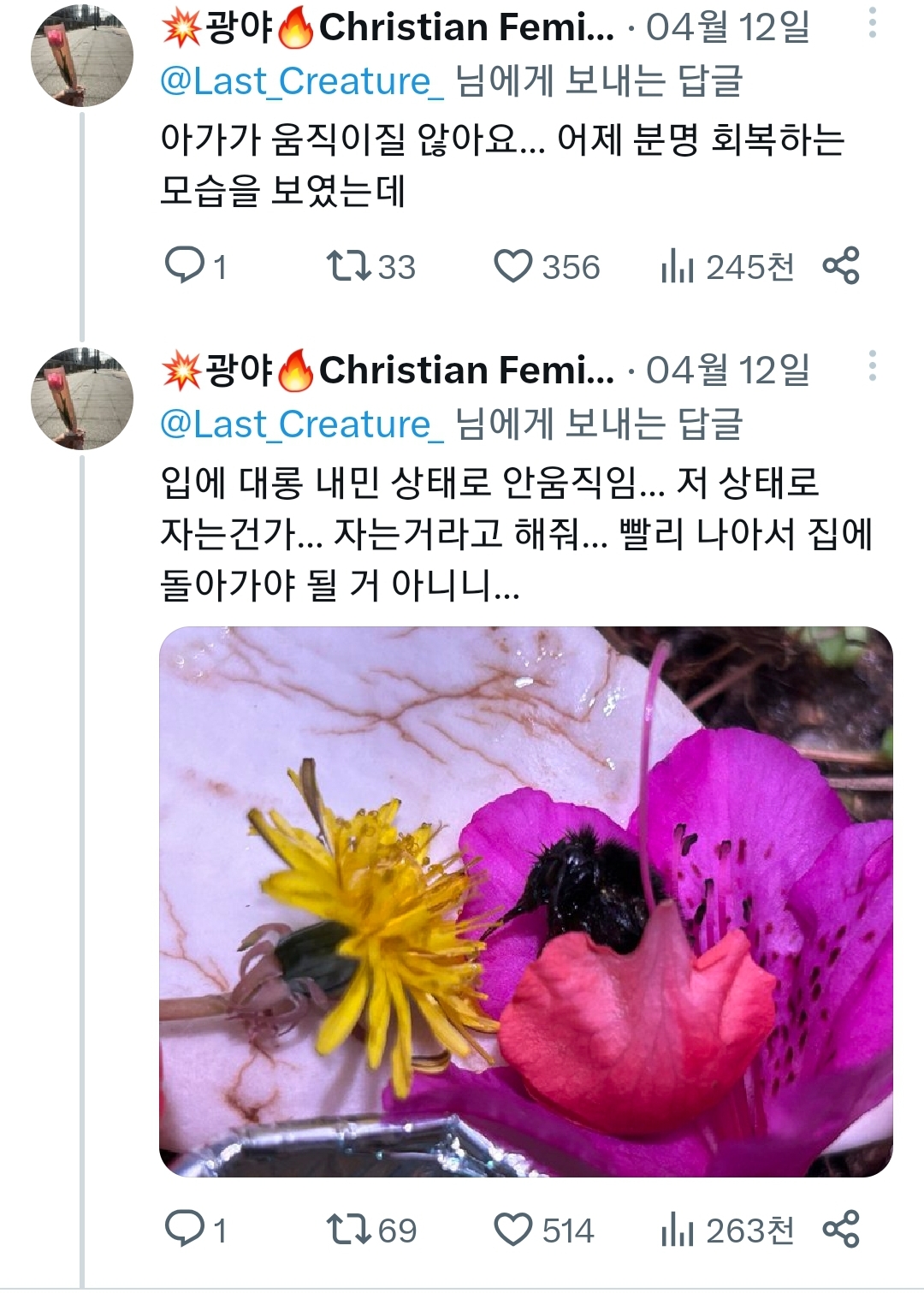The height and width of the screenshot is (1293, 924).
Task: Share the second tweet with bee photo
Action: click(x=841, y=1230)
